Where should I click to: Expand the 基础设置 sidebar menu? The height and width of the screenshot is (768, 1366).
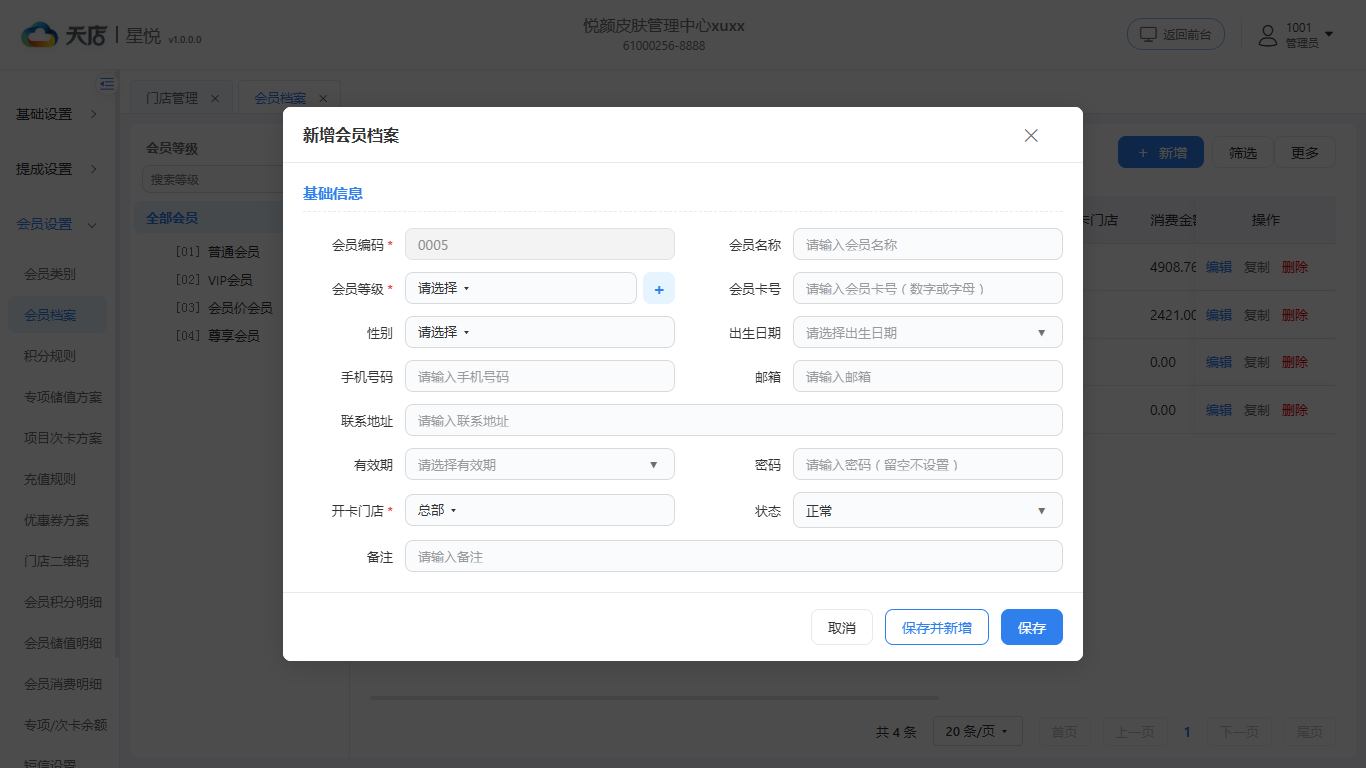(x=58, y=114)
